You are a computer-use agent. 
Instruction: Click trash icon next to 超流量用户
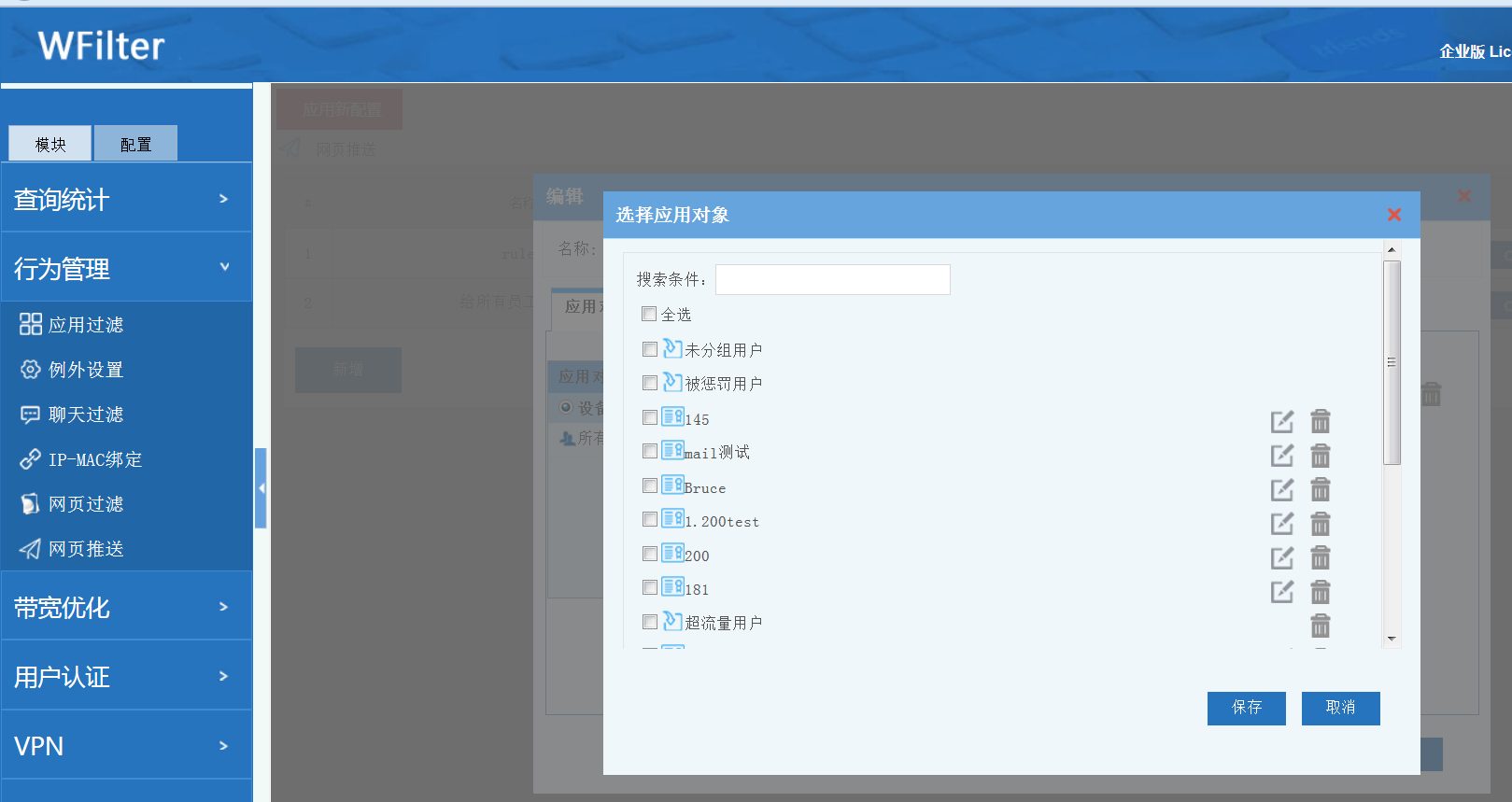tap(1320, 626)
